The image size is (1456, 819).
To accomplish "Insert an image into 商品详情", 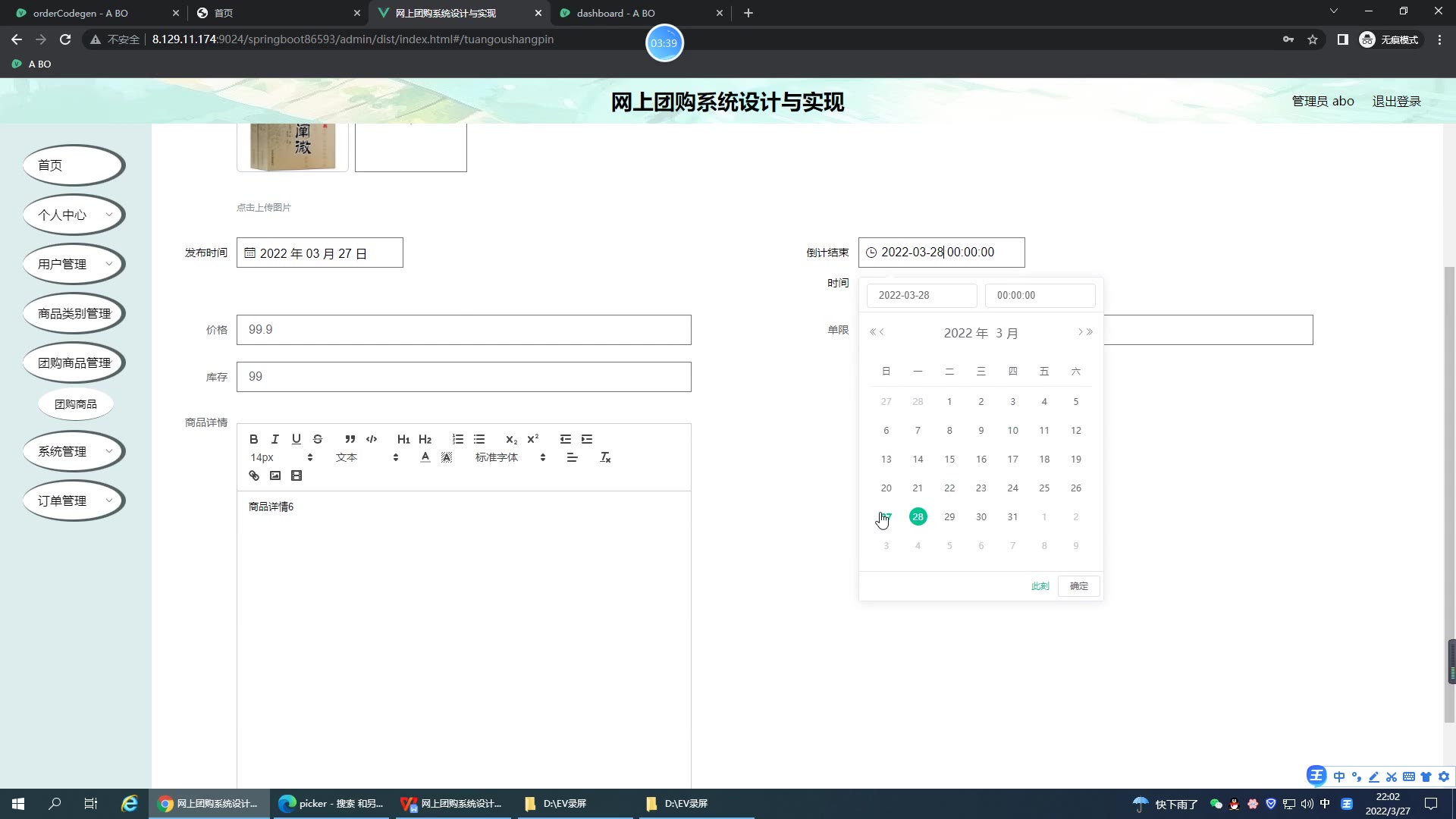I will tap(275, 475).
